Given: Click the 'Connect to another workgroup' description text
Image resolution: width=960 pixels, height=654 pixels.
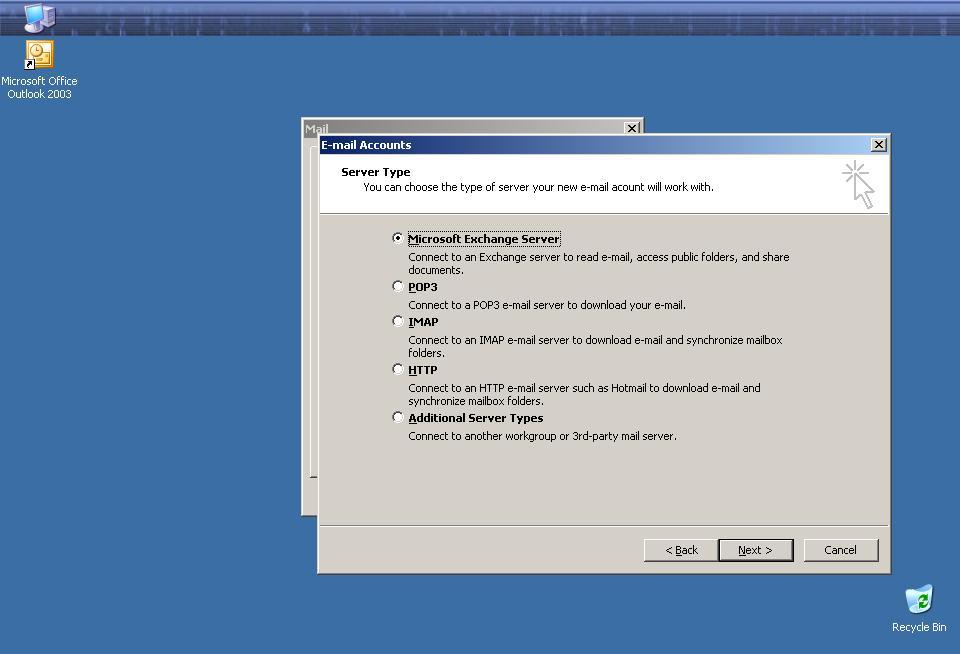Looking at the screenshot, I should (x=542, y=436).
